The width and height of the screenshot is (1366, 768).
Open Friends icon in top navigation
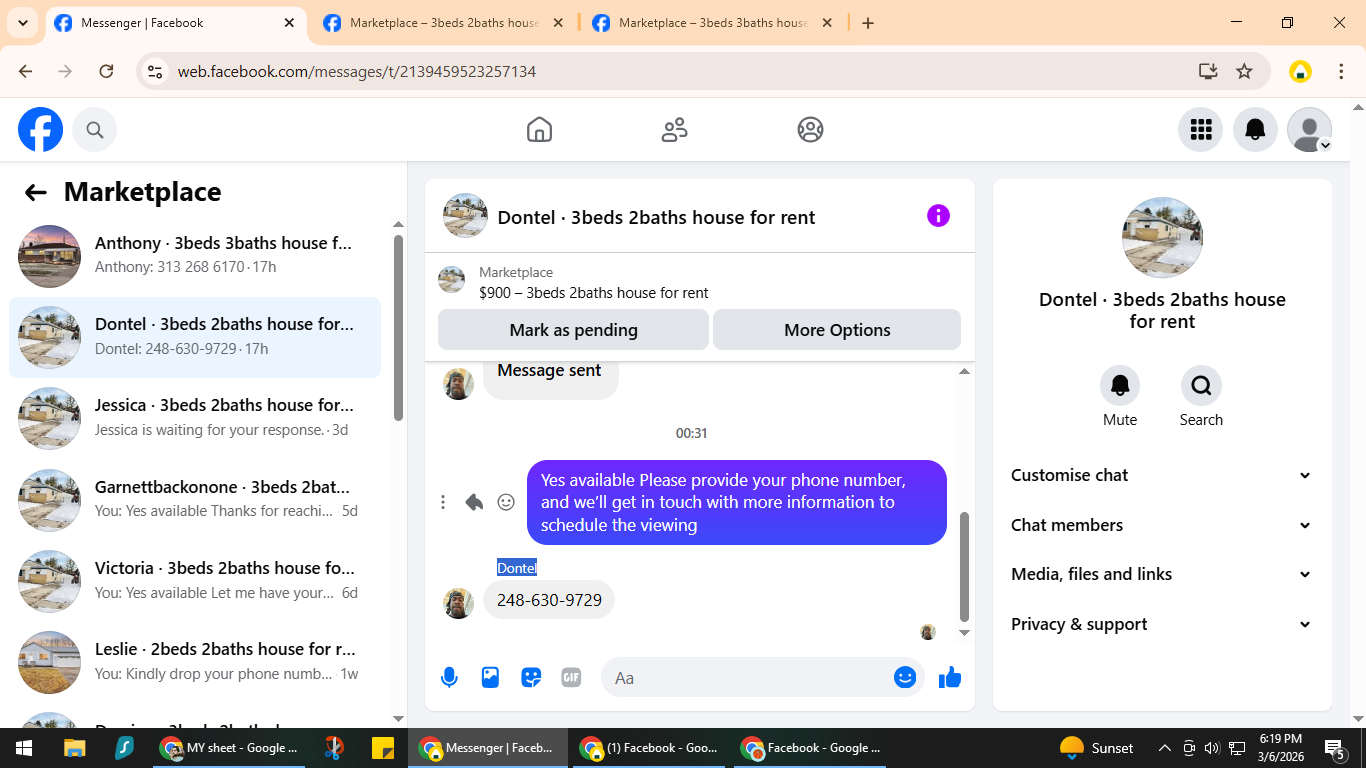pos(675,130)
